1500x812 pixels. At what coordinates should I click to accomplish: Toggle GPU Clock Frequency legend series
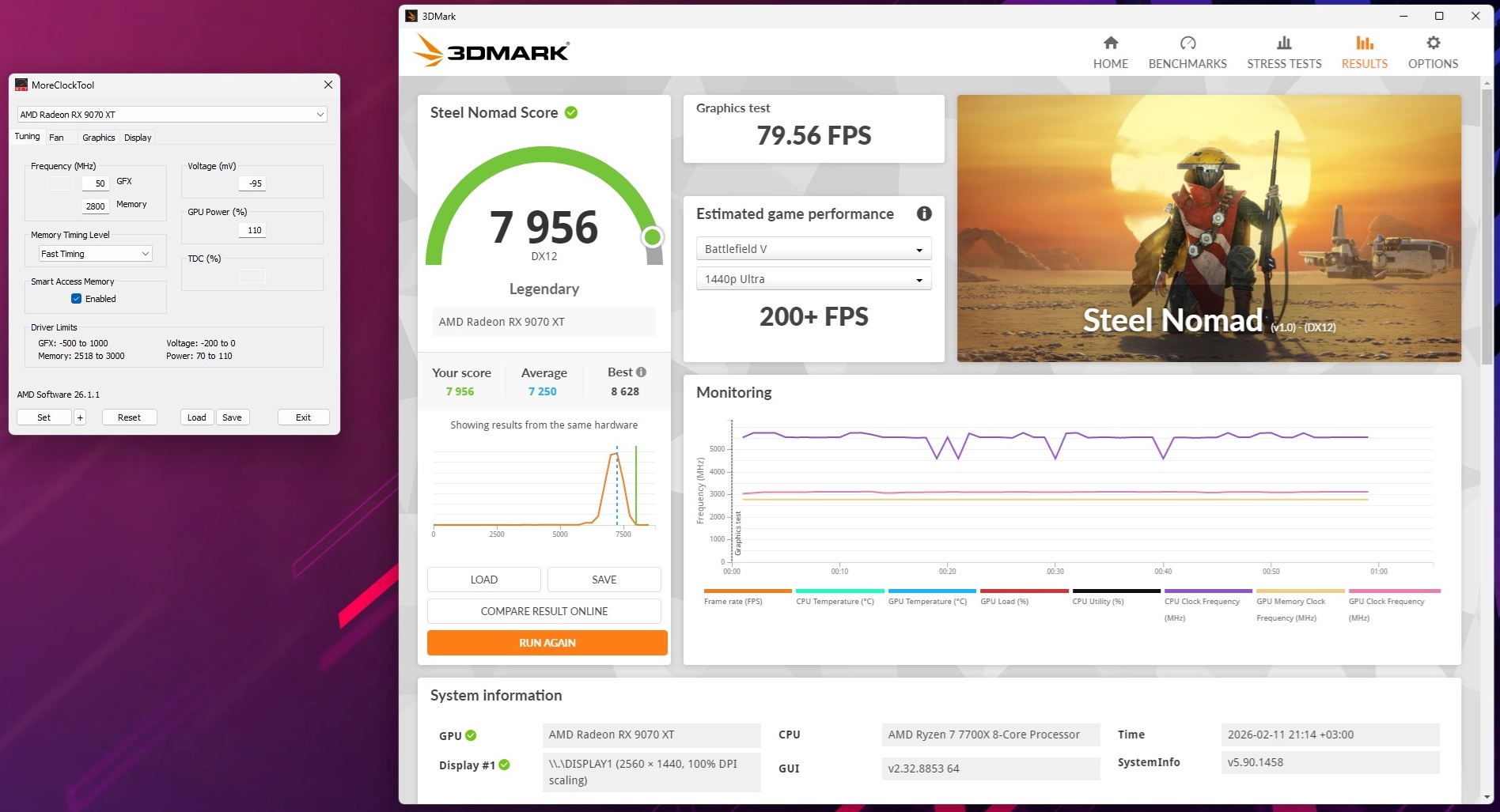(x=1394, y=606)
